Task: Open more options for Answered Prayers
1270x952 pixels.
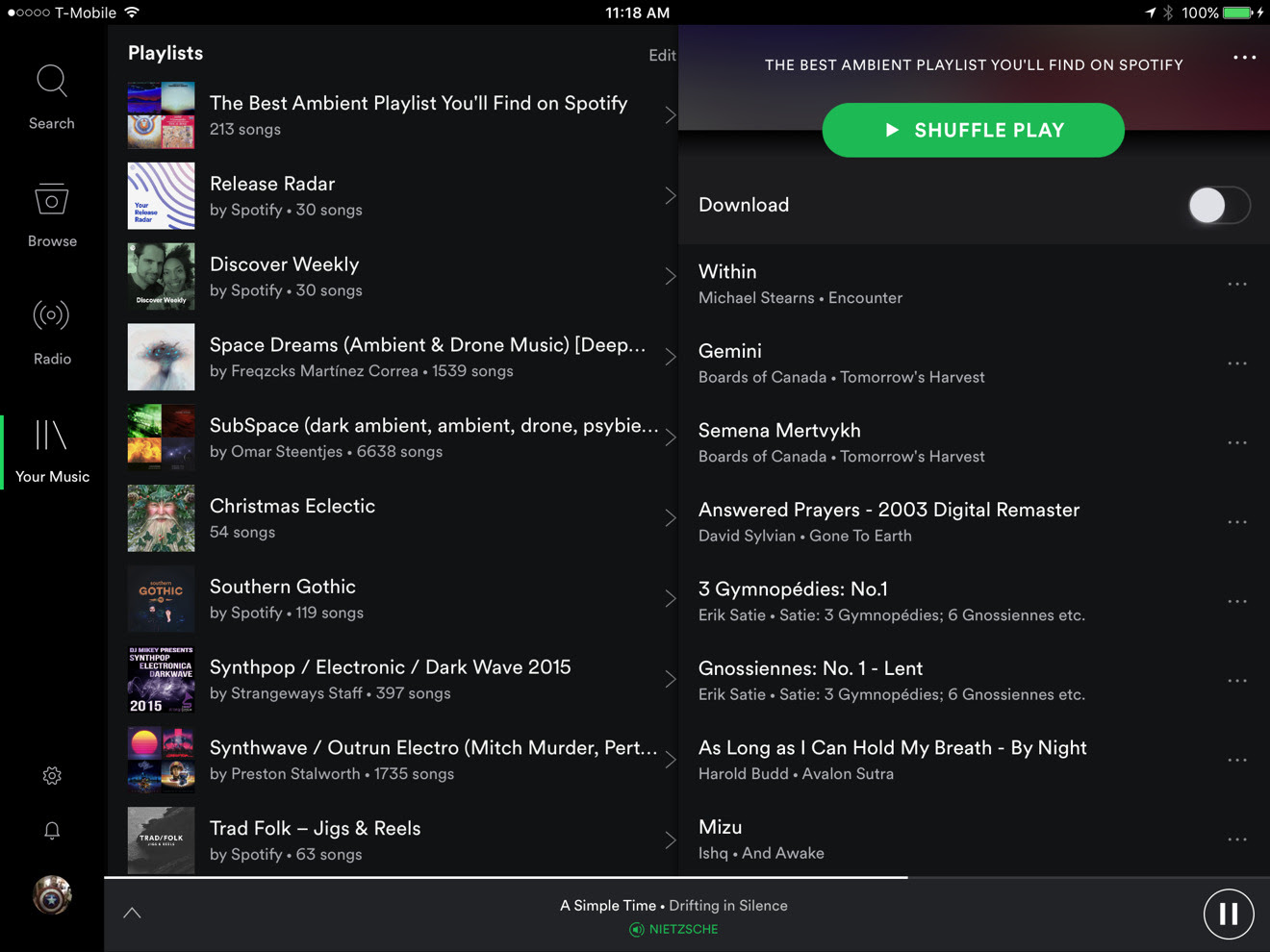Action: point(1237,522)
